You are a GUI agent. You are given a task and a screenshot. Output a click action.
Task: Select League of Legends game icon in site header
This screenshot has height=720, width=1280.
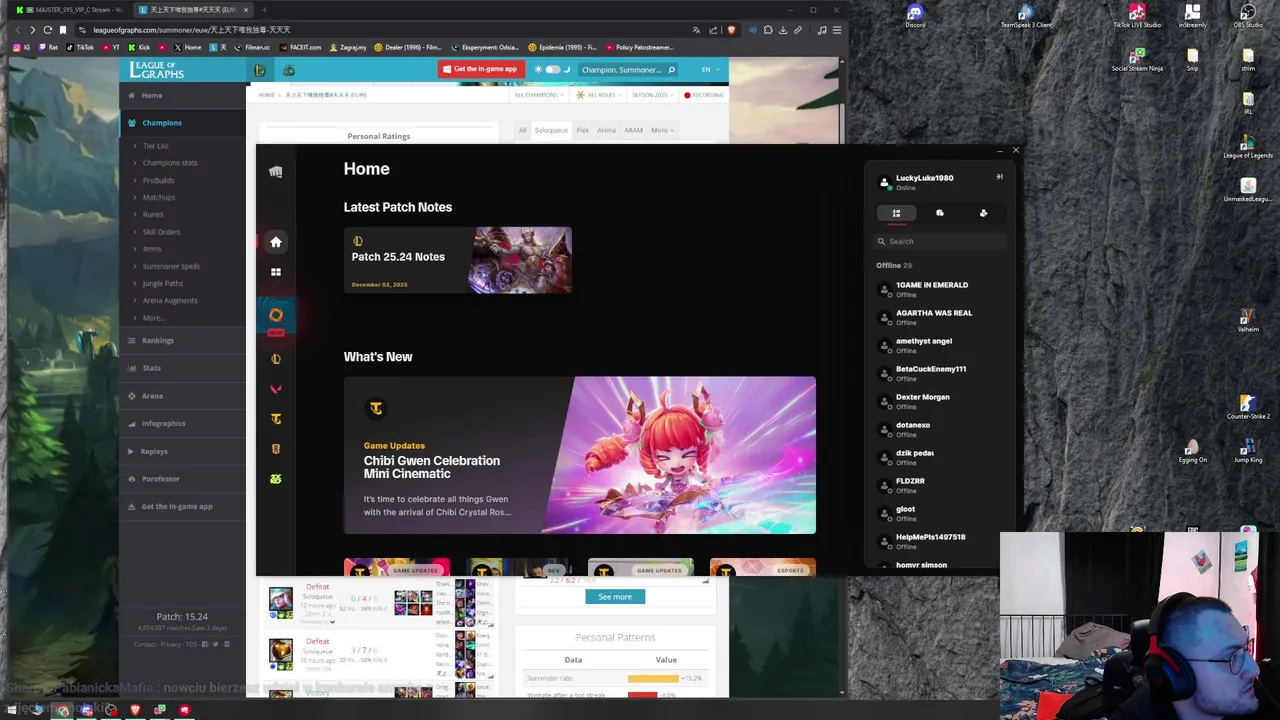(x=260, y=70)
